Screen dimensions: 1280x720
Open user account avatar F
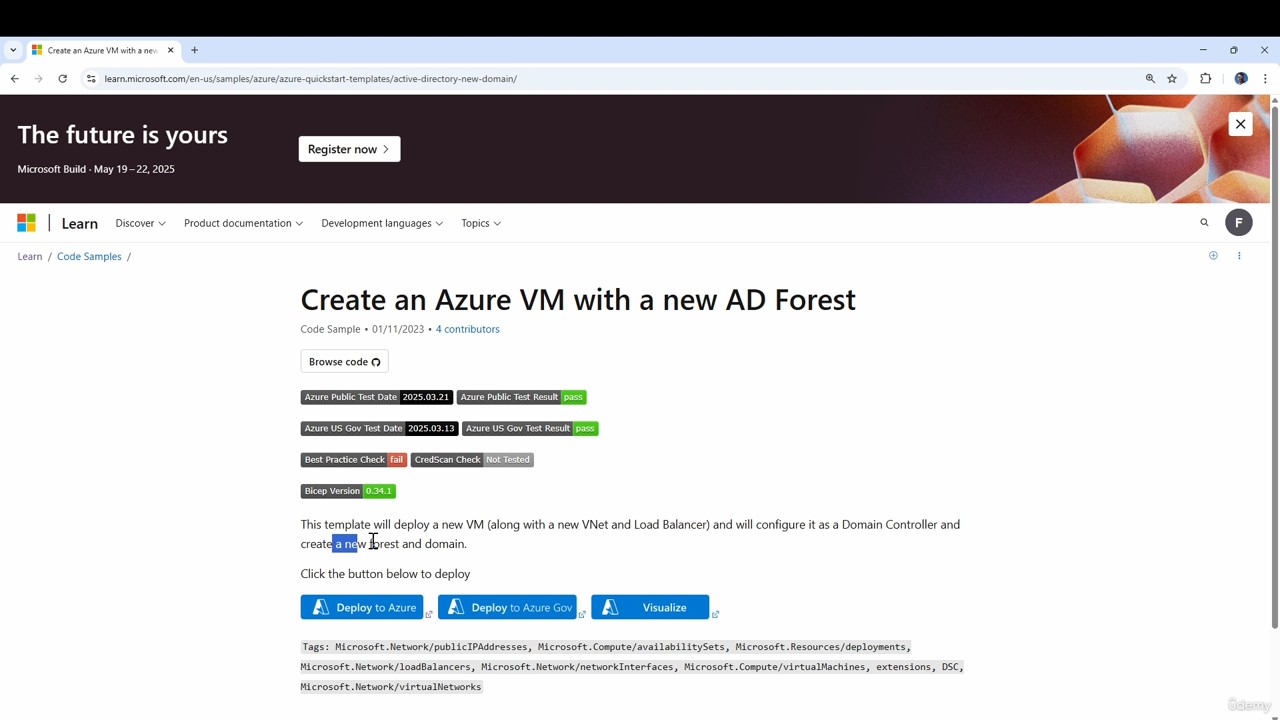1238,223
